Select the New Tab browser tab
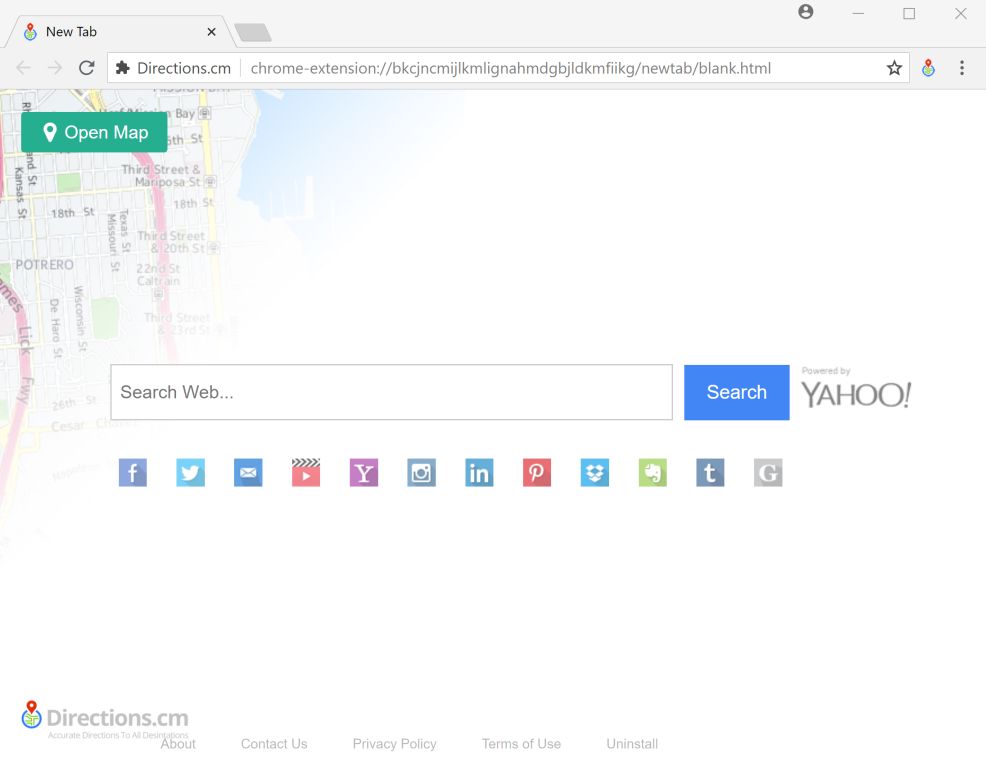The height and width of the screenshot is (762, 986). [x=119, y=31]
